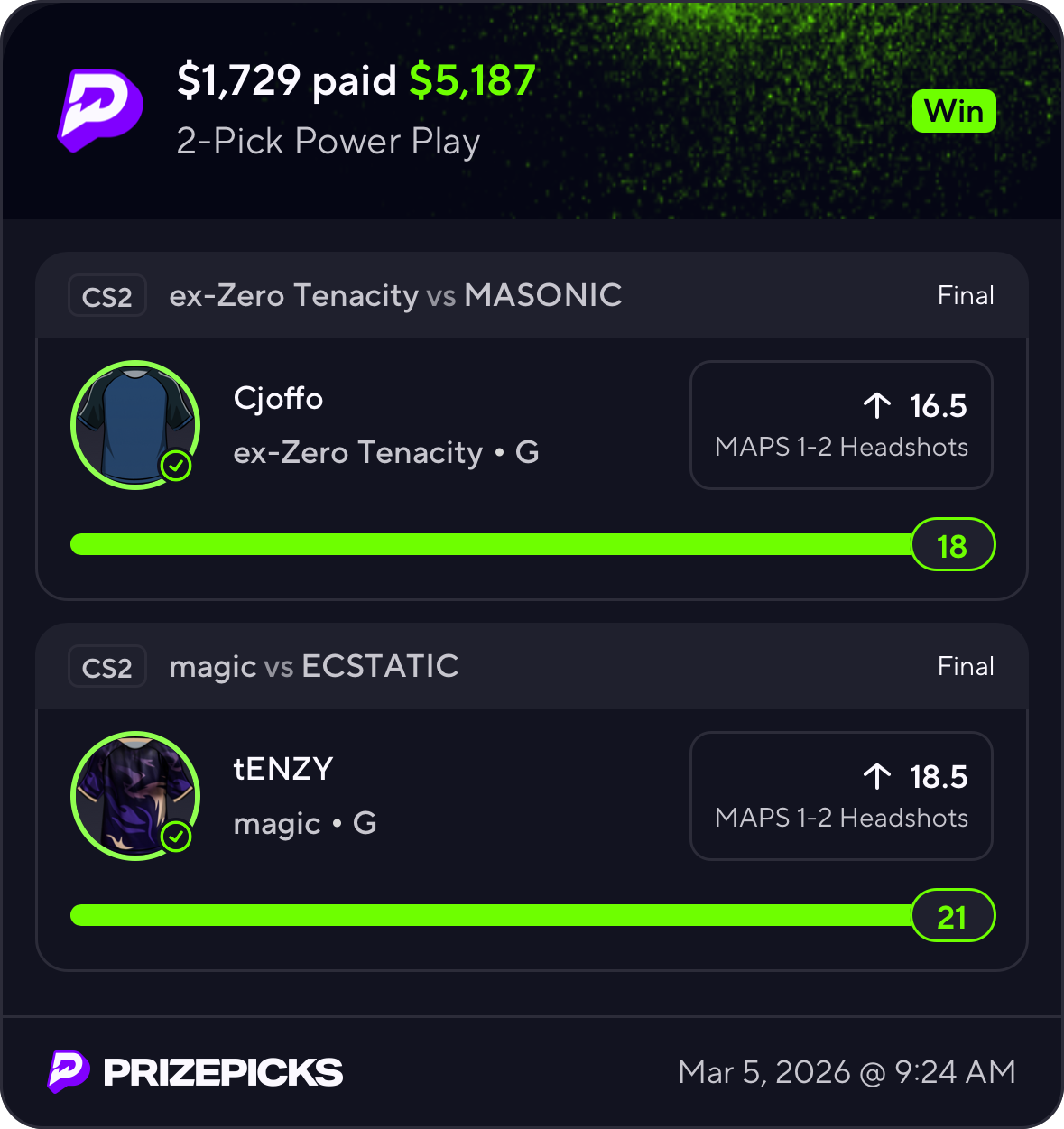Open the magic vs ECSTATIC matchup
1064x1129 pixels.
pyautogui.click(x=314, y=666)
